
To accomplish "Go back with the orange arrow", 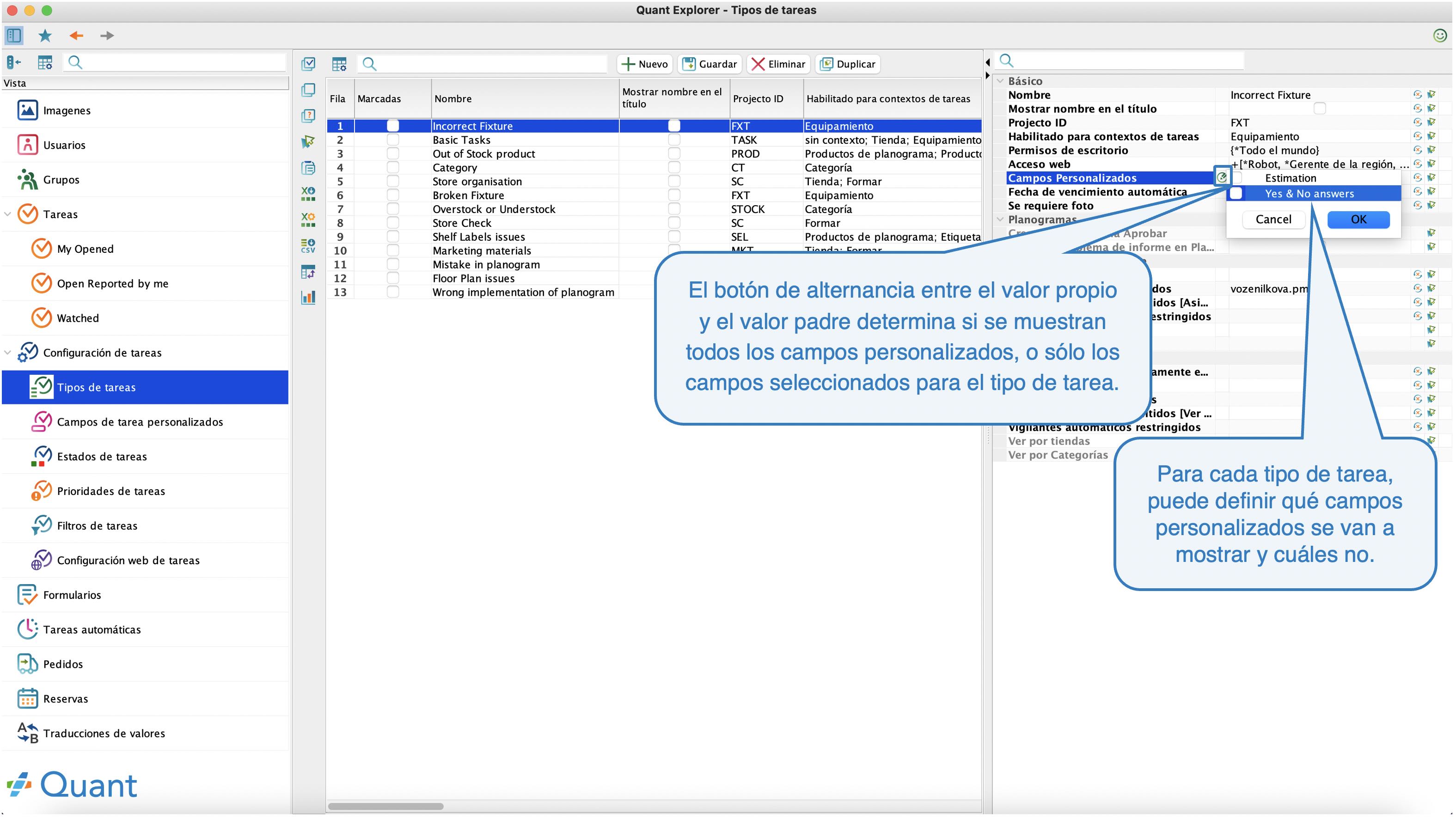I will [76, 36].
